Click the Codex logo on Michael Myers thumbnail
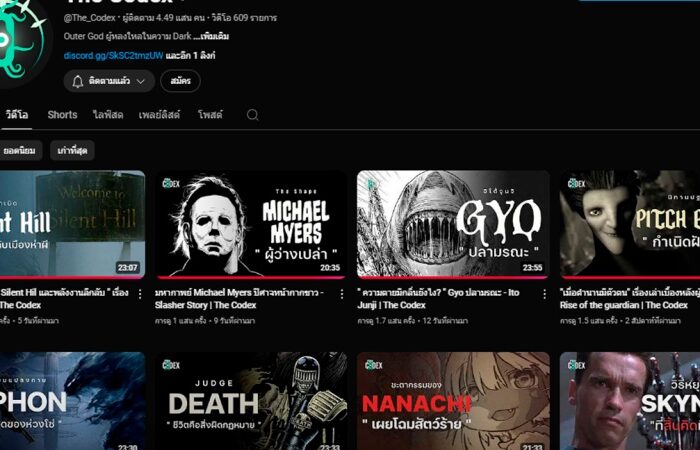 171,183
